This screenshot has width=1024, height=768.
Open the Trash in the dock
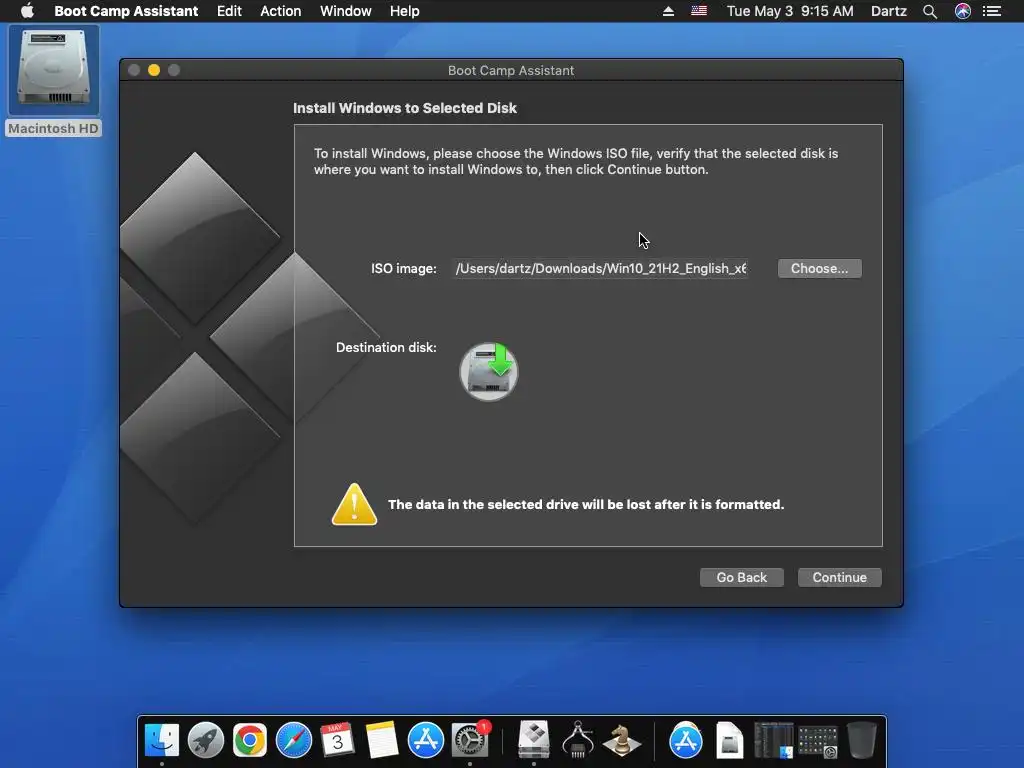861,741
